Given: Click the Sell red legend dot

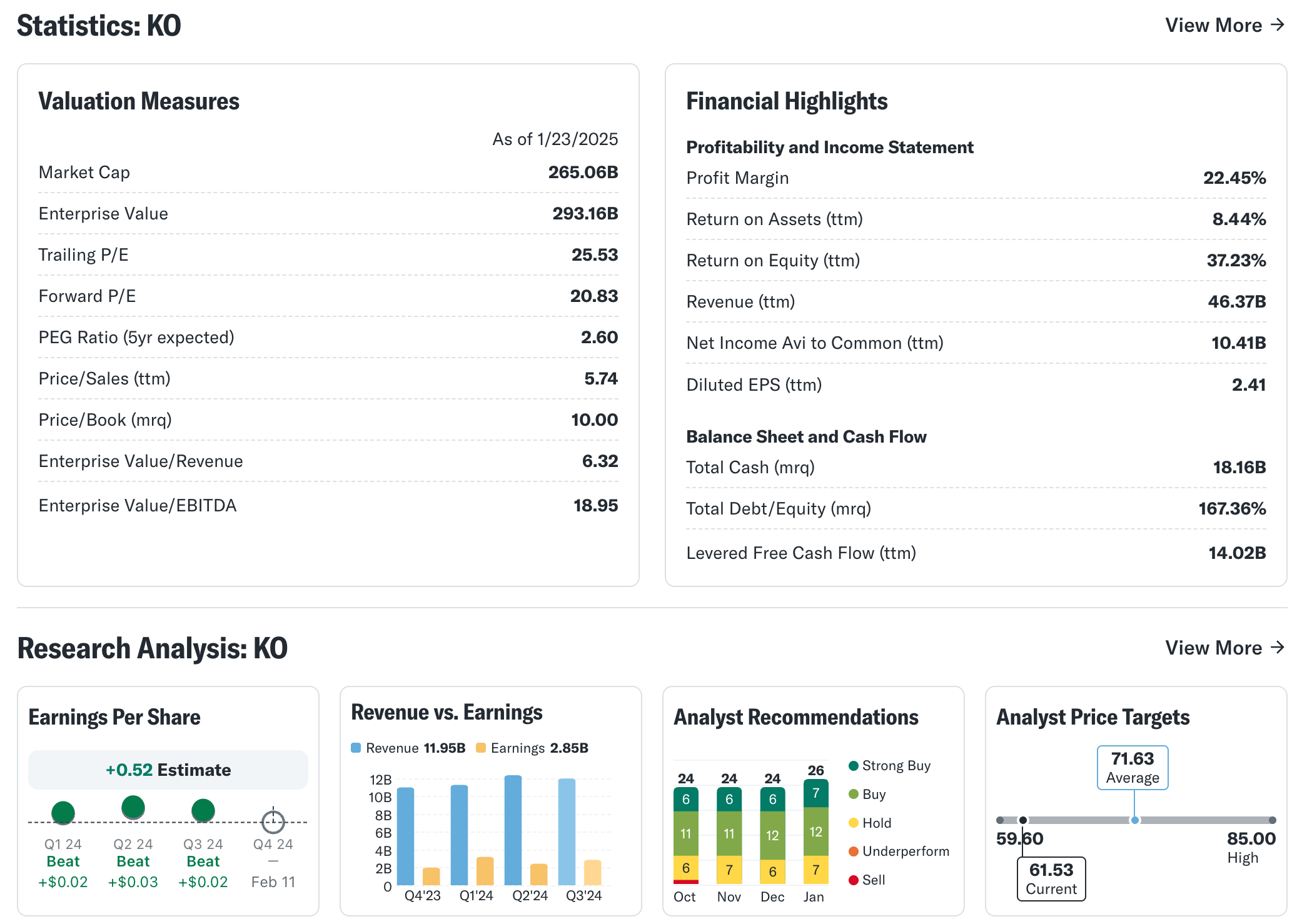Looking at the screenshot, I should [x=854, y=880].
